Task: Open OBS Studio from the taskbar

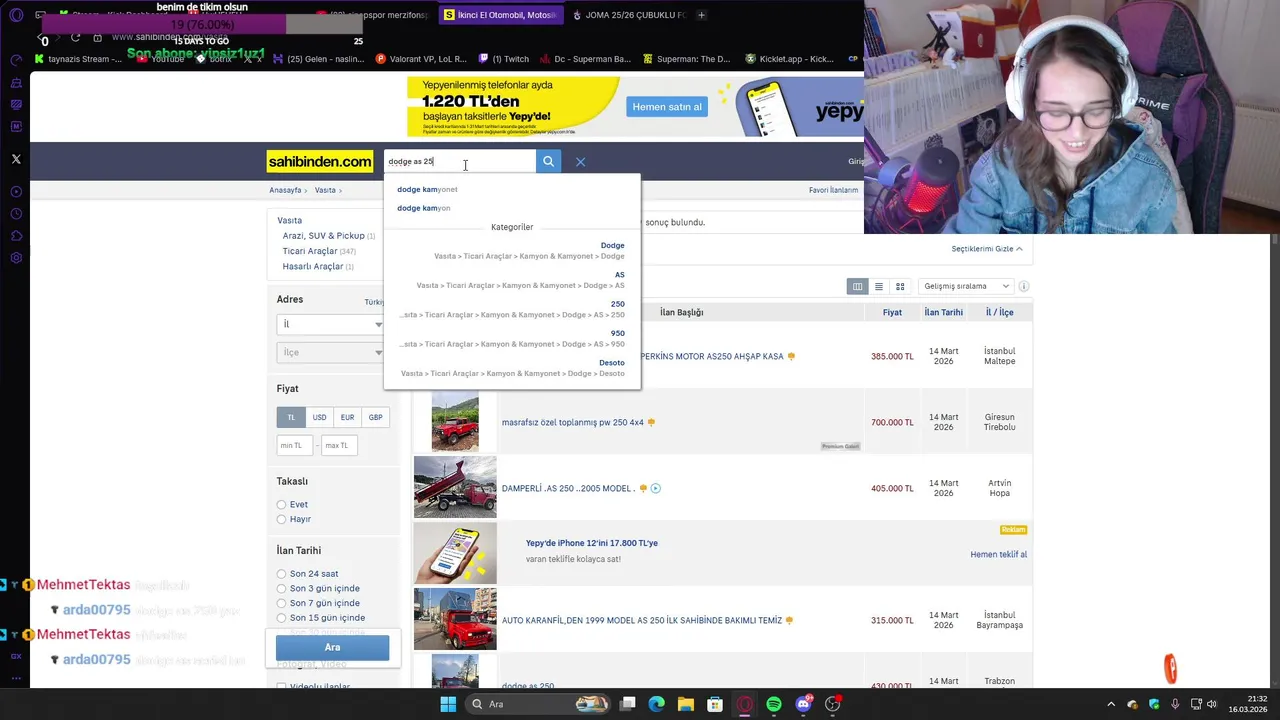Action: pos(832,704)
